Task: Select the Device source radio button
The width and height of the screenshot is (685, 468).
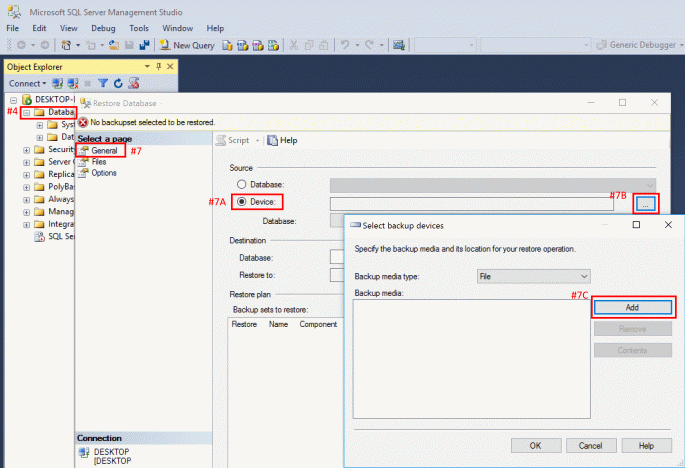Action: click(x=240, y=202)
